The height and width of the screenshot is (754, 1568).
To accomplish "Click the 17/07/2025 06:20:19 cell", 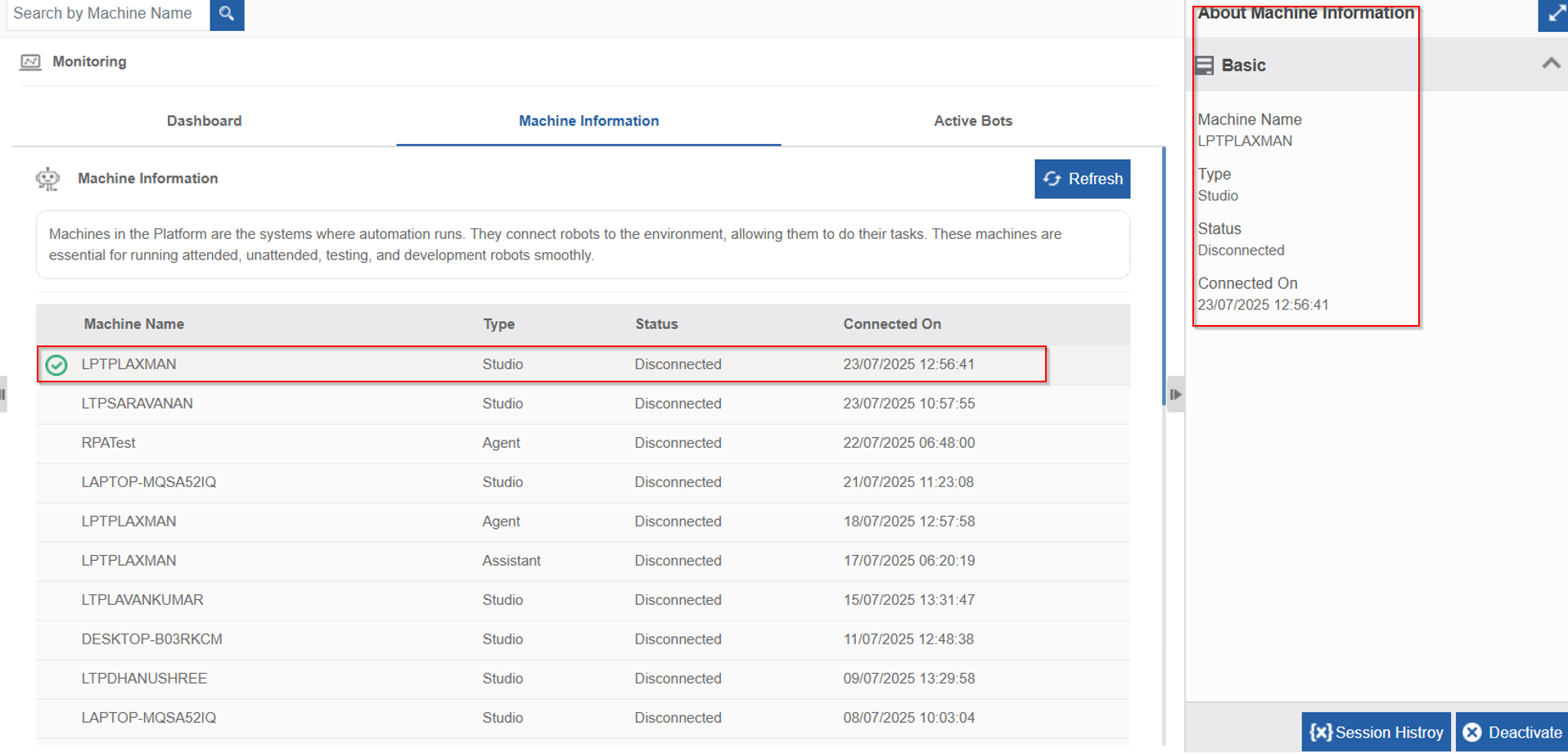I will 909,561.
